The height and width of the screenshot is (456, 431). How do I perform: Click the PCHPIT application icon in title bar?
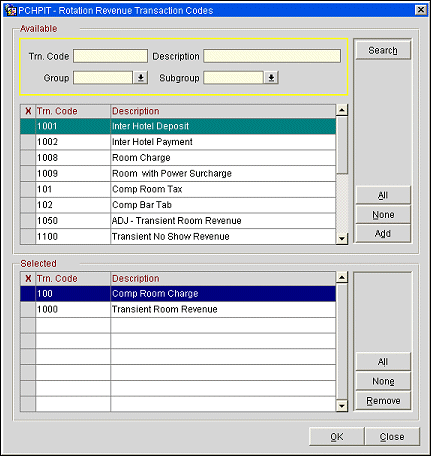[11, 10]
